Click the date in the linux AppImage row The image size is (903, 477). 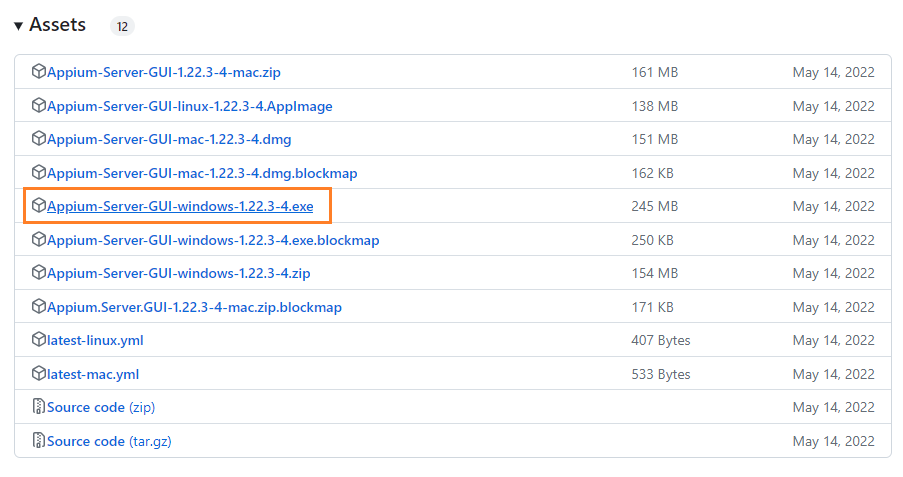(x=833, y=107)
